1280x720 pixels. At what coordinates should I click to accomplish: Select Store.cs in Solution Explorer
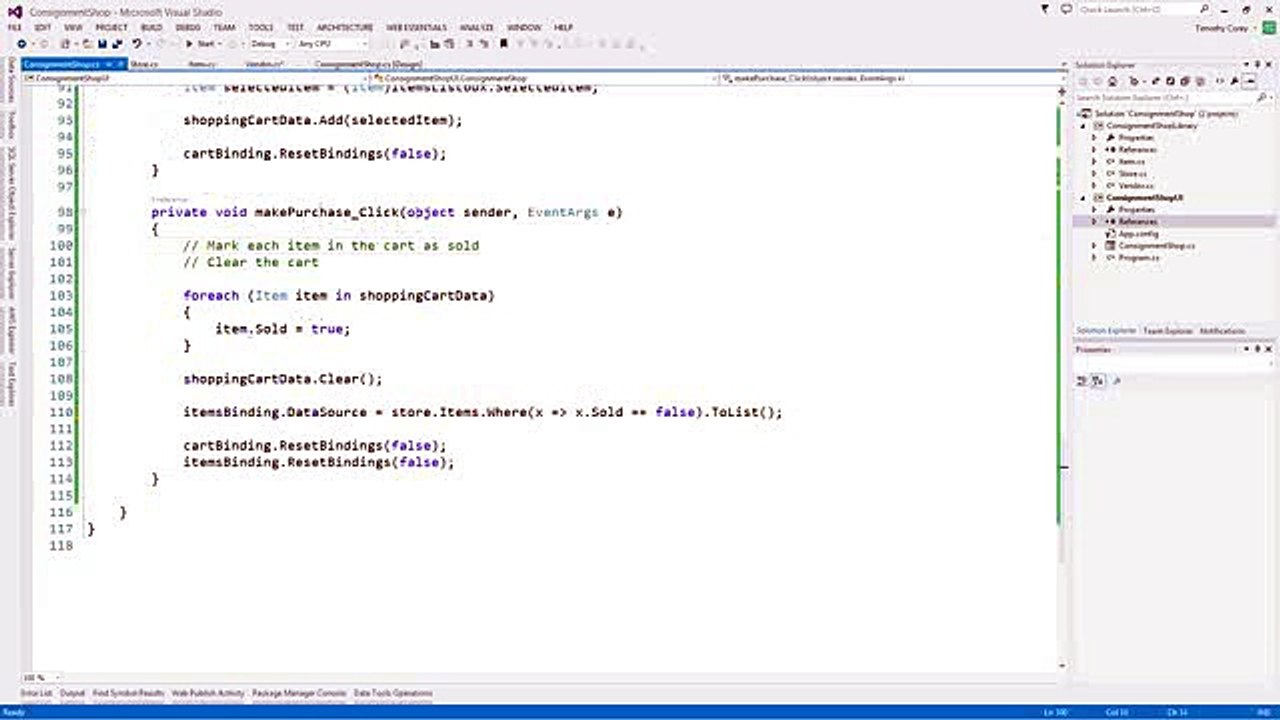tap(1132, 173)
